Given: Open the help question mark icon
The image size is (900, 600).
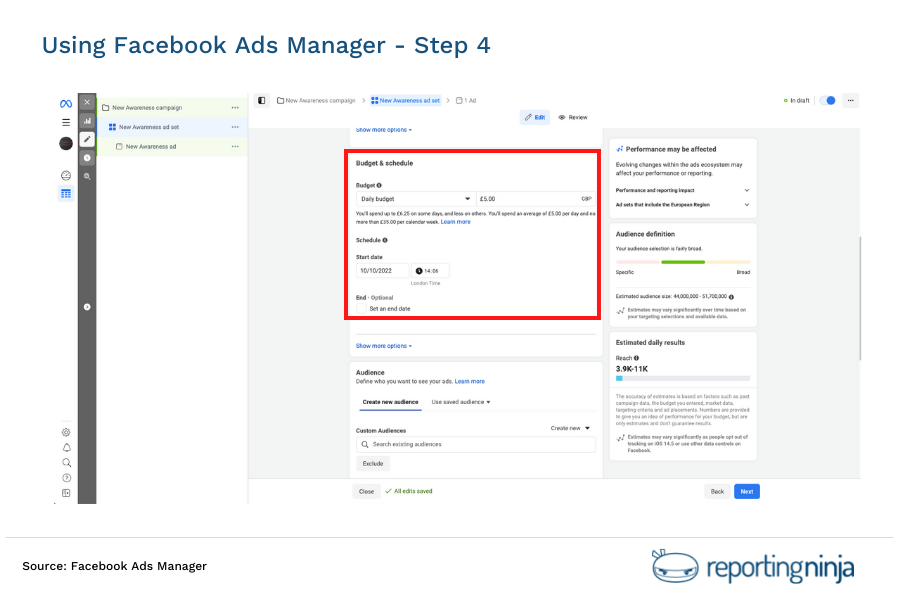Looking at the screenshot, I should [x=66, y=478].
